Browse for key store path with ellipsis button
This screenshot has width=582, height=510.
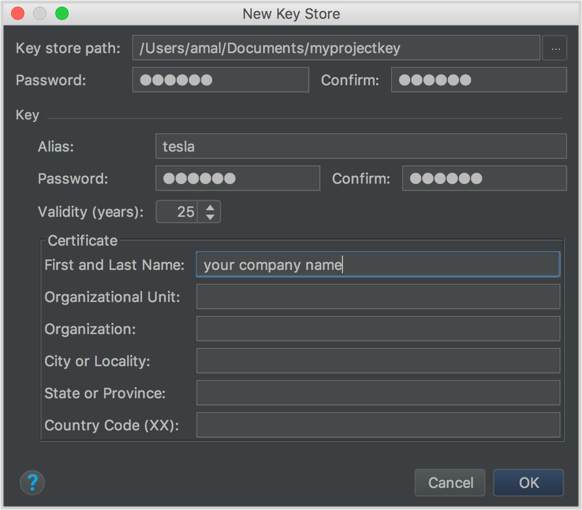(555, 48)
